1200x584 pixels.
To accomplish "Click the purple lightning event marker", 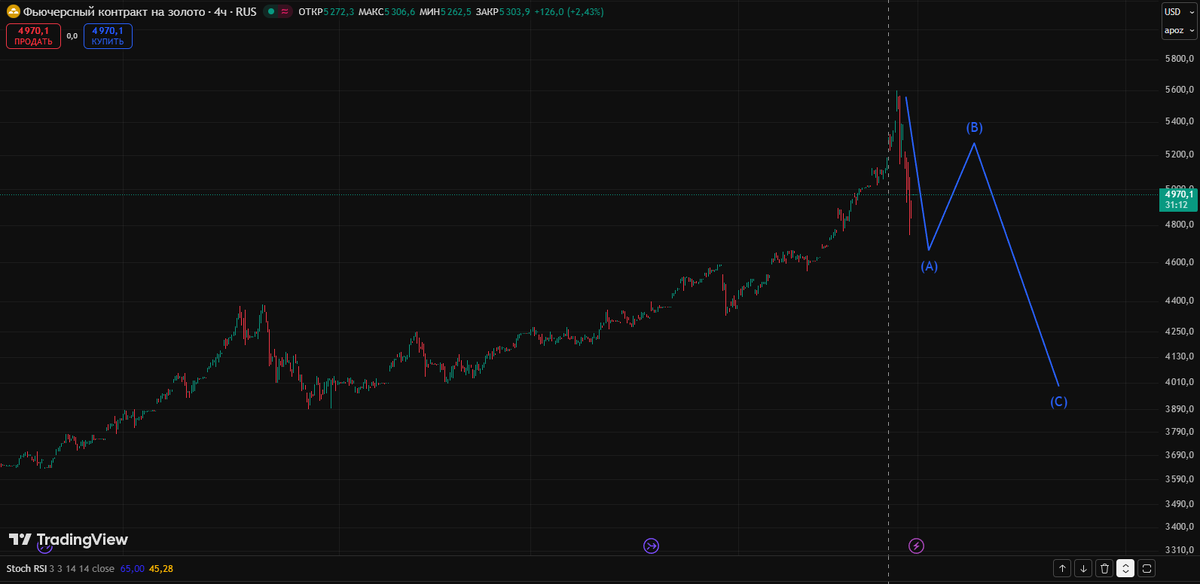I will click(916, 545).
